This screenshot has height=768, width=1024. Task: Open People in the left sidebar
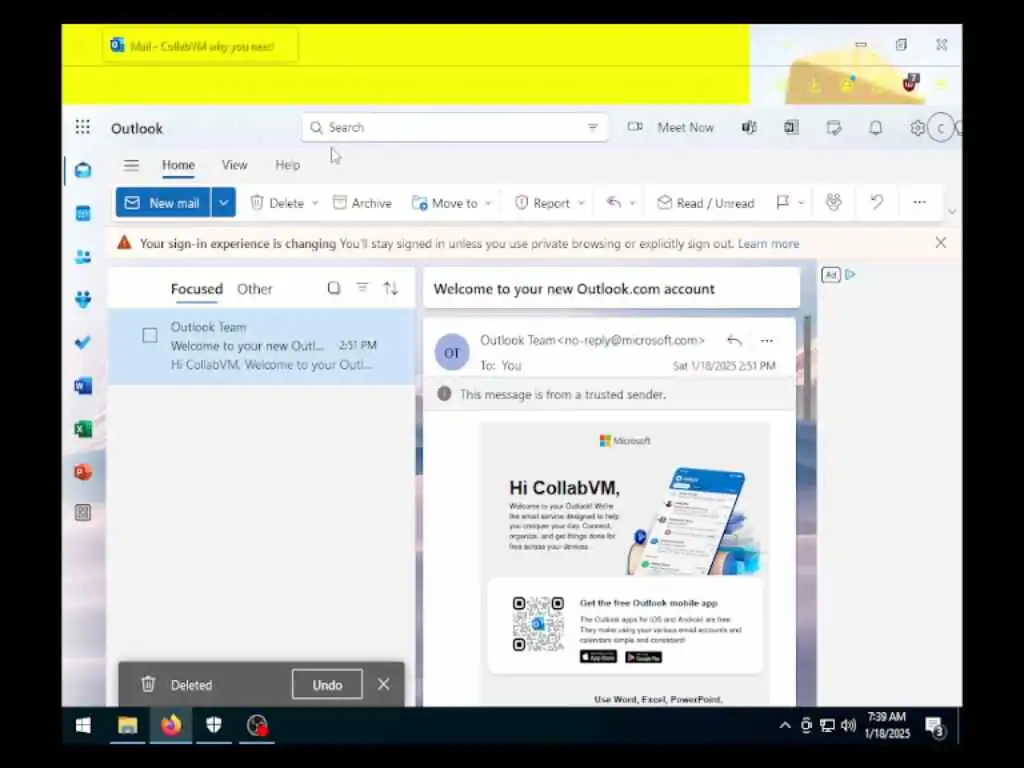(83, 257)
